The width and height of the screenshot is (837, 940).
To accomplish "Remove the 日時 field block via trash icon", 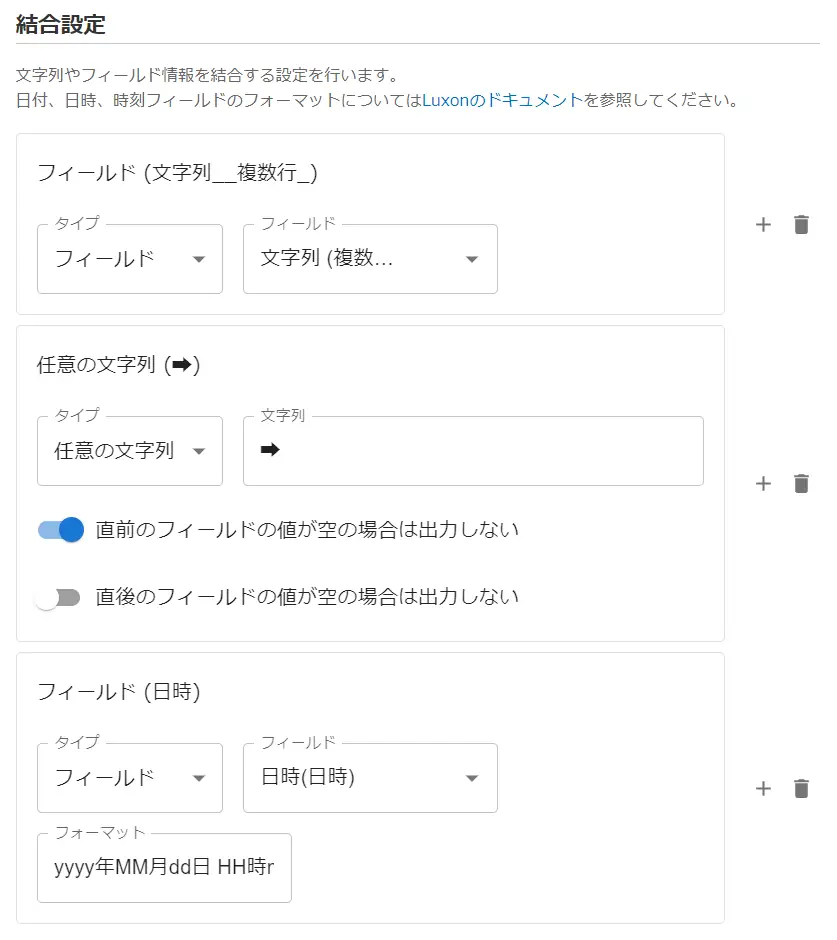I will pyautogui.click(x=801, y=789).
